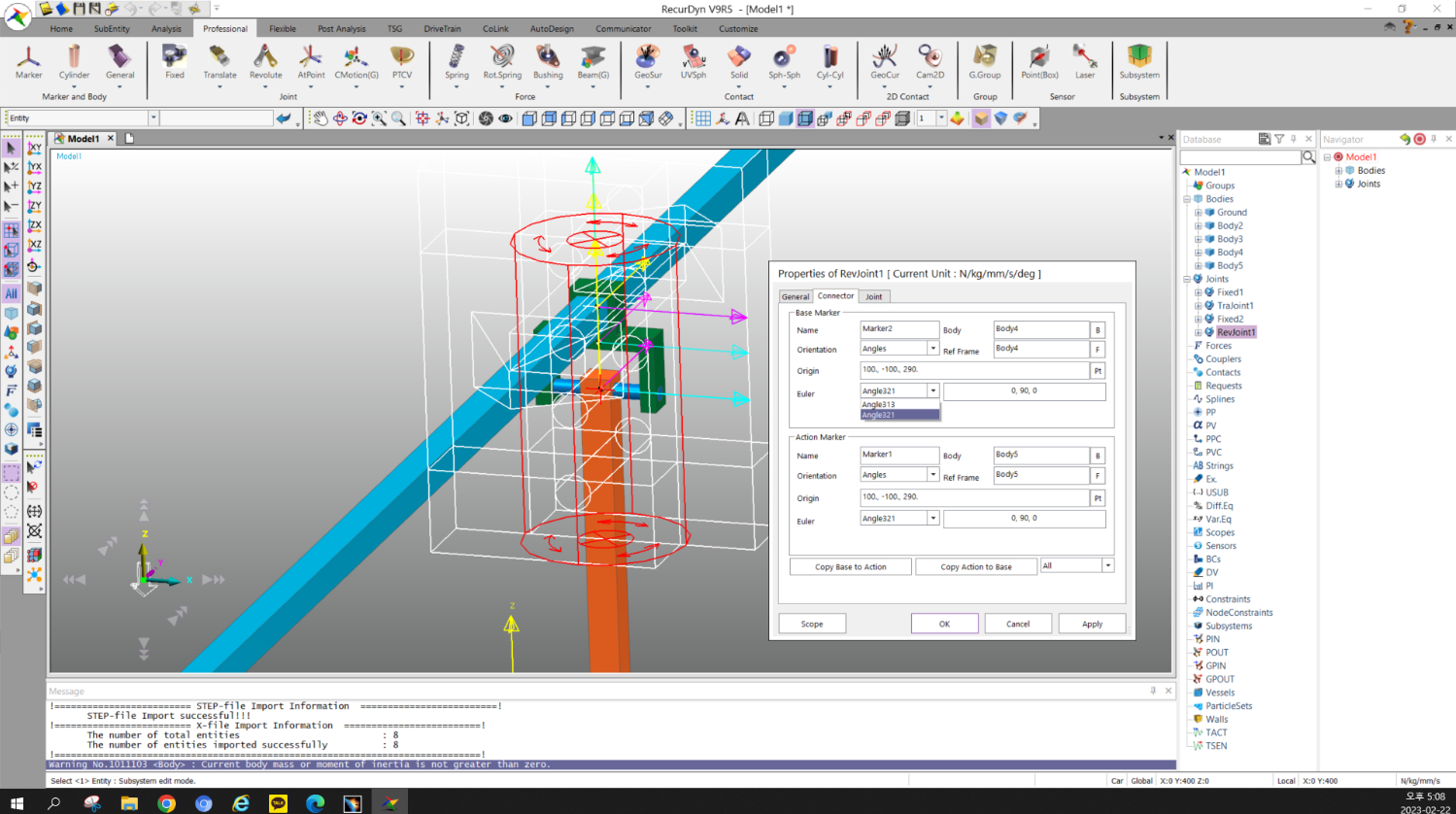Select Contacts in Database tree

[x=1223, y=372]
